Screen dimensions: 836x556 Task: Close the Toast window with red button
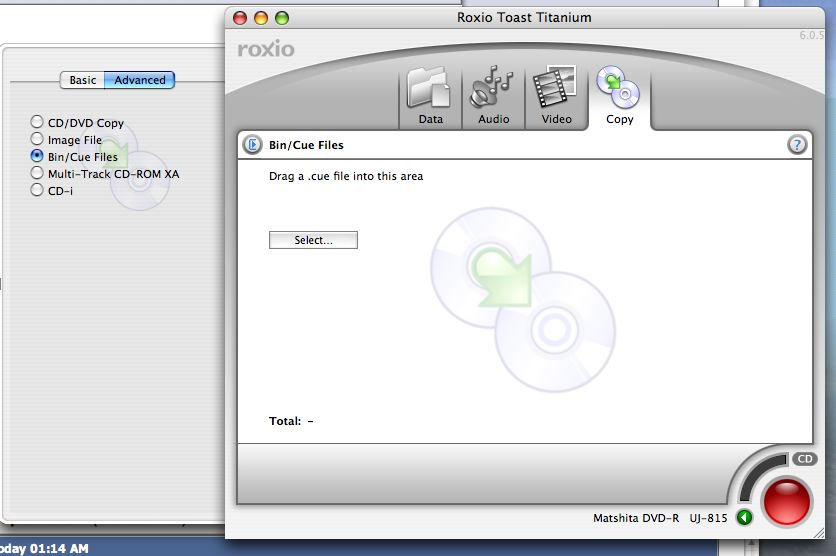coord(240,18)
